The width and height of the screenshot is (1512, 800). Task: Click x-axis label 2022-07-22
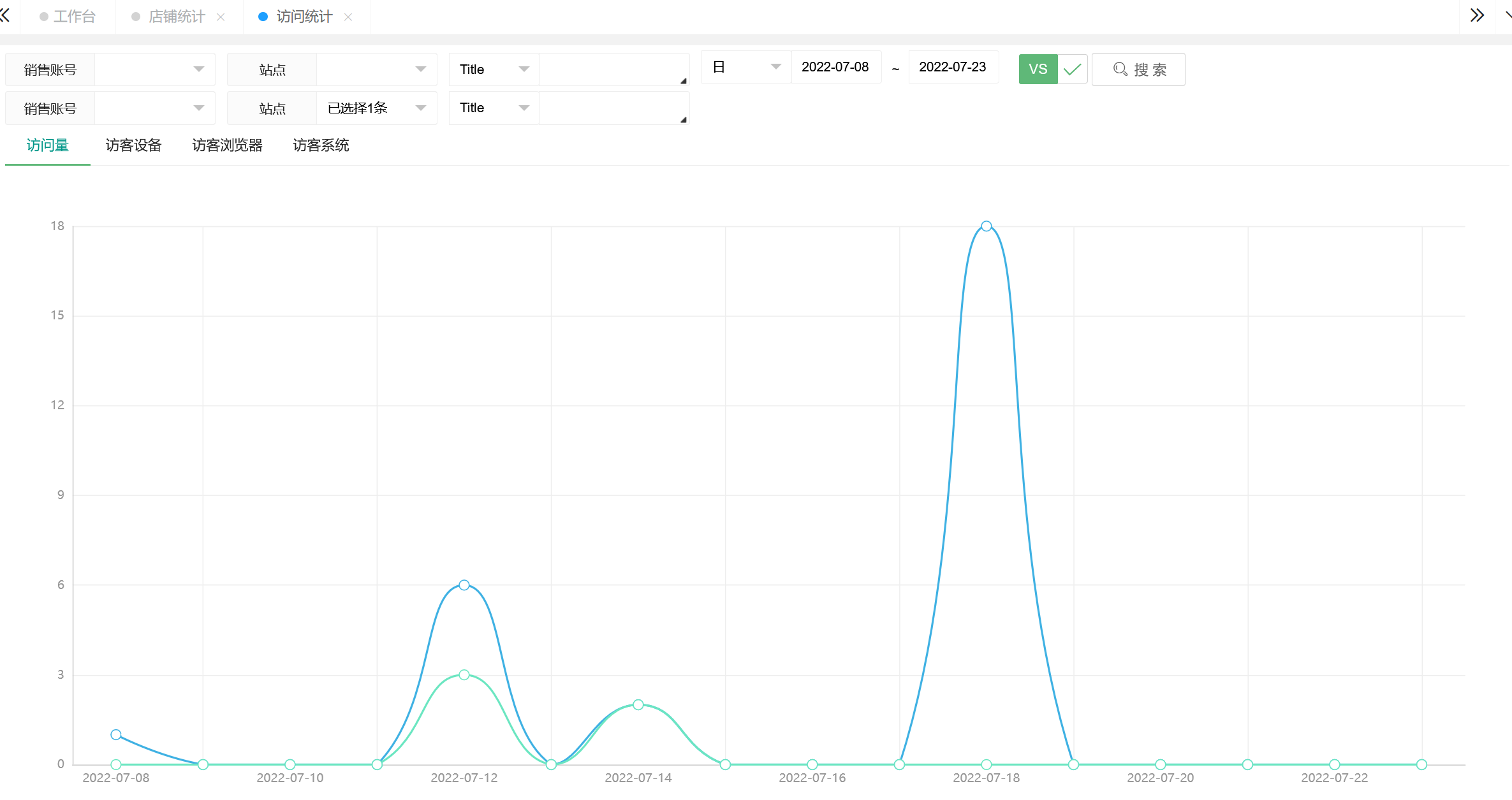tap(1335, 778)
